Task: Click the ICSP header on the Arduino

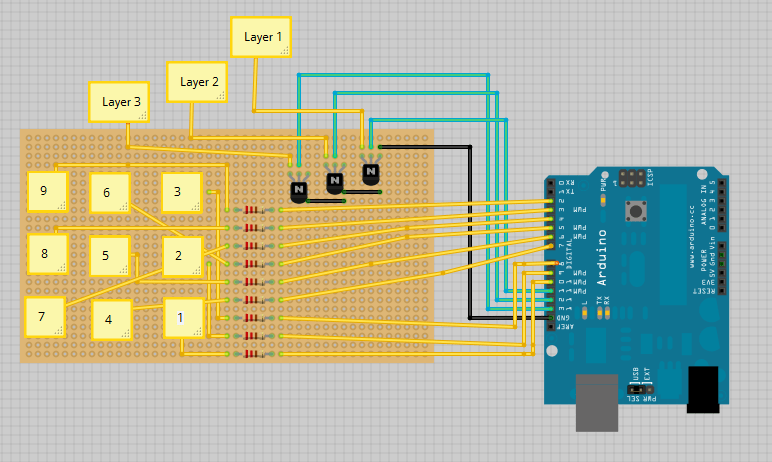Action: point(632,179)
